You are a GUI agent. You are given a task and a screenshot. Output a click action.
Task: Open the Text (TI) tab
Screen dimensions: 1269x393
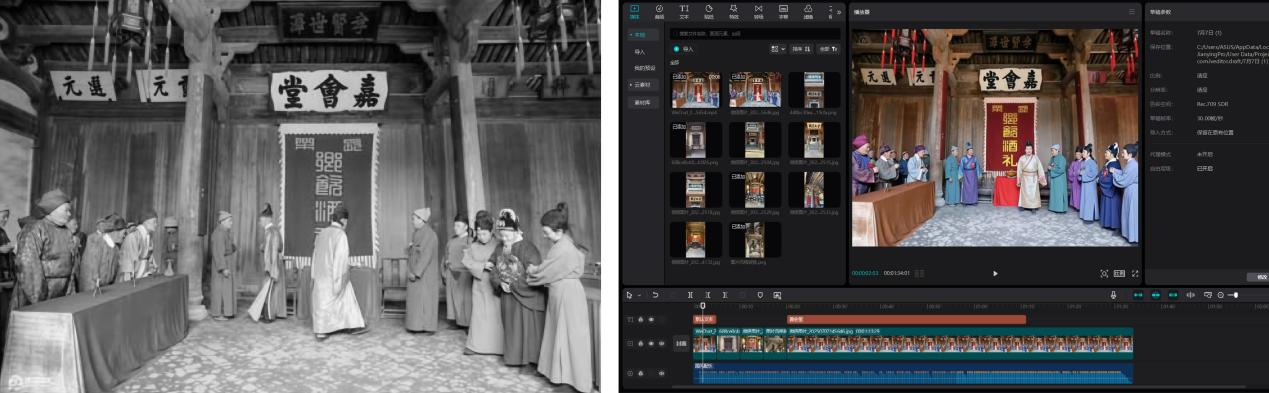pos(685,11)
